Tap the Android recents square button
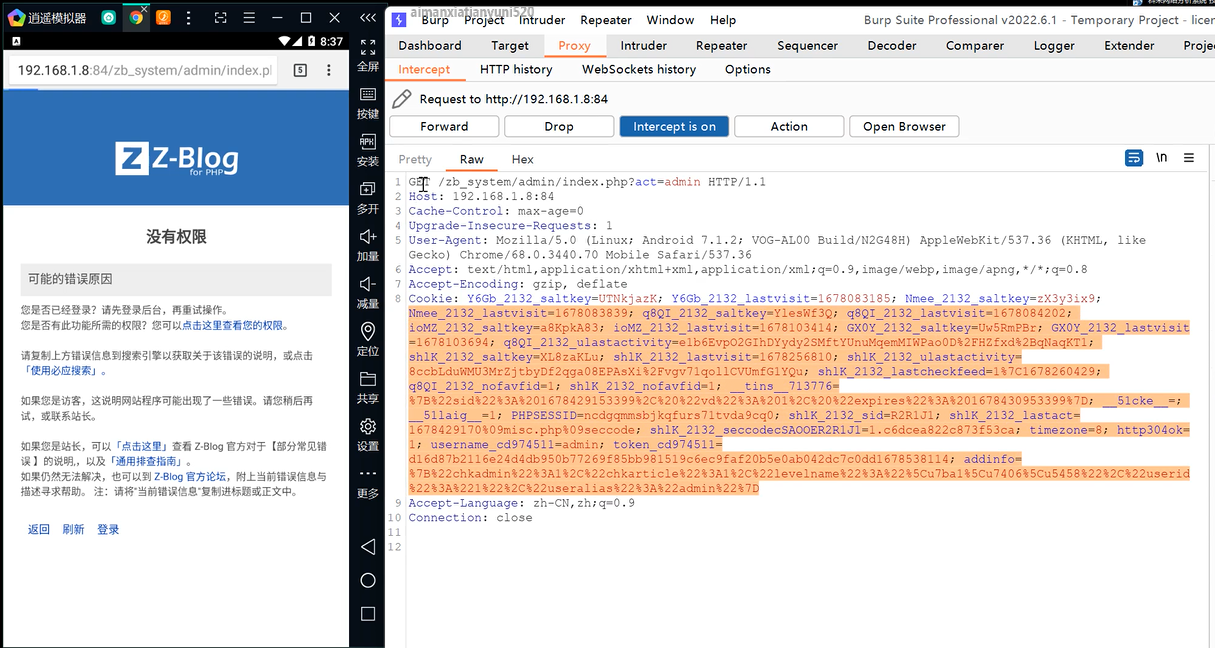The height and width of the screenshot is (648, 1215). [367, 613]
